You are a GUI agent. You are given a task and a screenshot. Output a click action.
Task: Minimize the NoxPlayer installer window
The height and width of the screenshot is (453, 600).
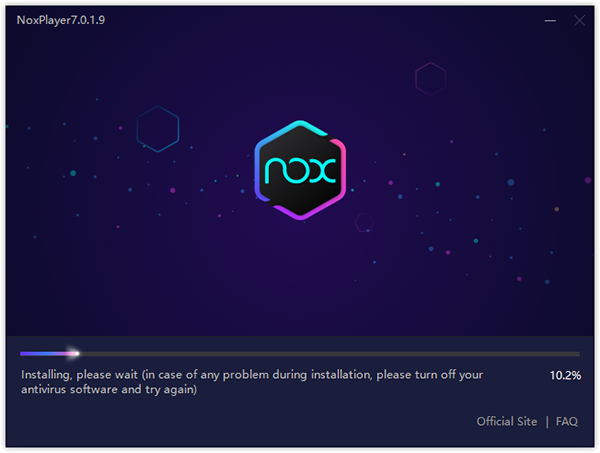click(x=550, y=20)
